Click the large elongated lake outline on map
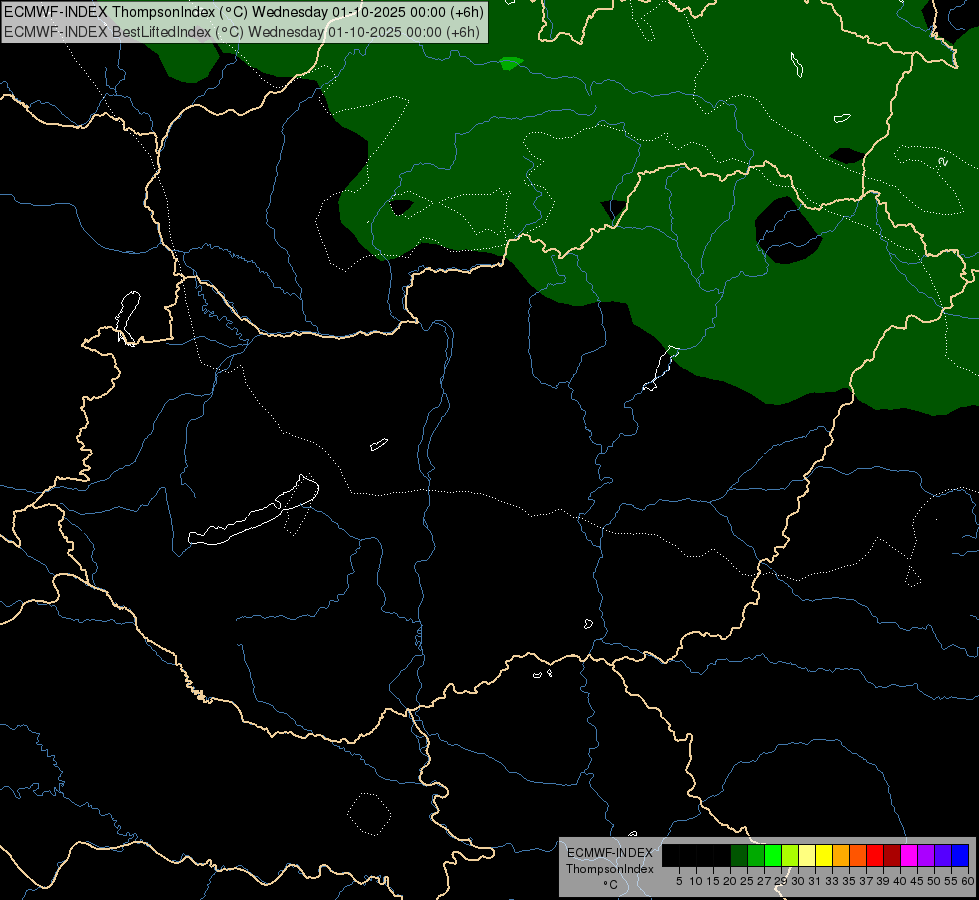979x900 pixels. click(x=253, y=511)
